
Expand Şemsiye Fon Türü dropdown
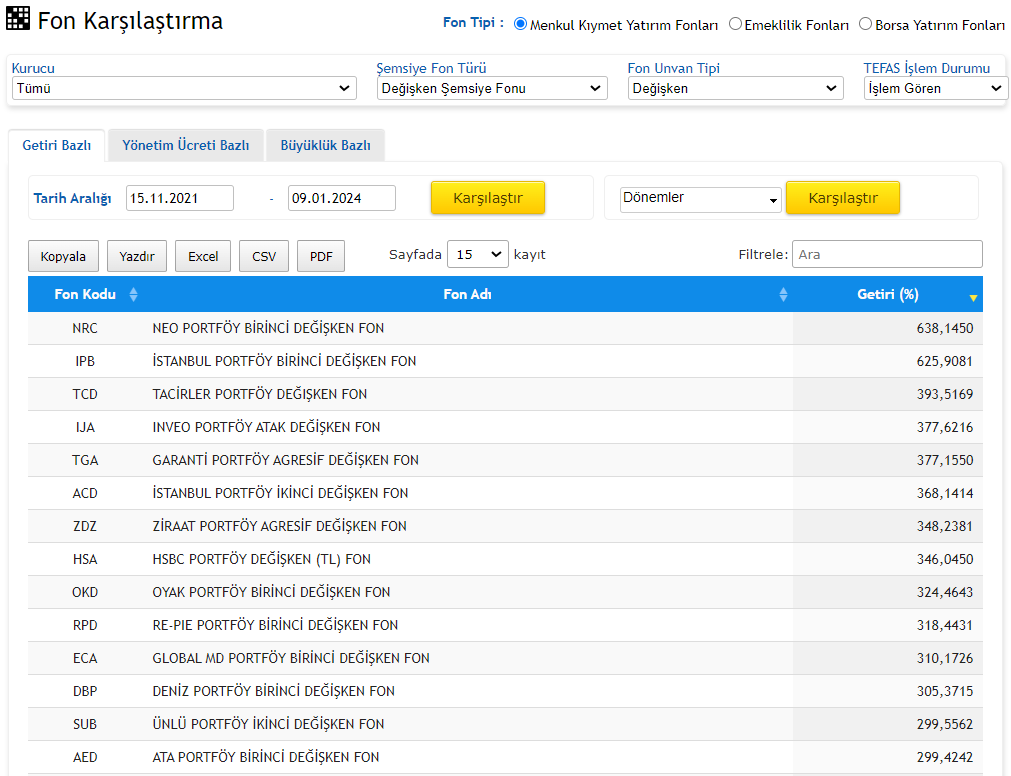[492, 88]
